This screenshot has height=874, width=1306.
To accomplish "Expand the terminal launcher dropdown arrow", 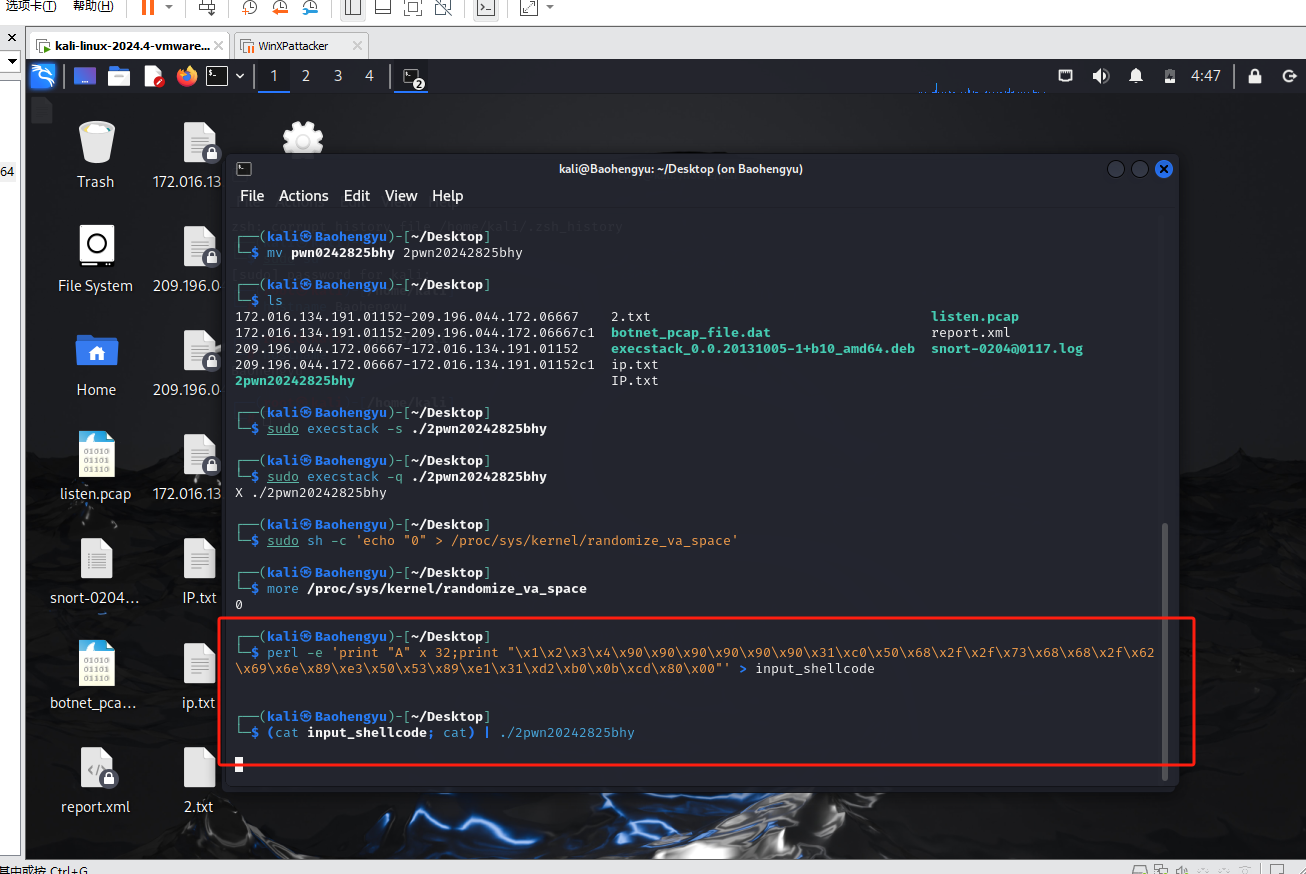I will click(x=240, y=76).
